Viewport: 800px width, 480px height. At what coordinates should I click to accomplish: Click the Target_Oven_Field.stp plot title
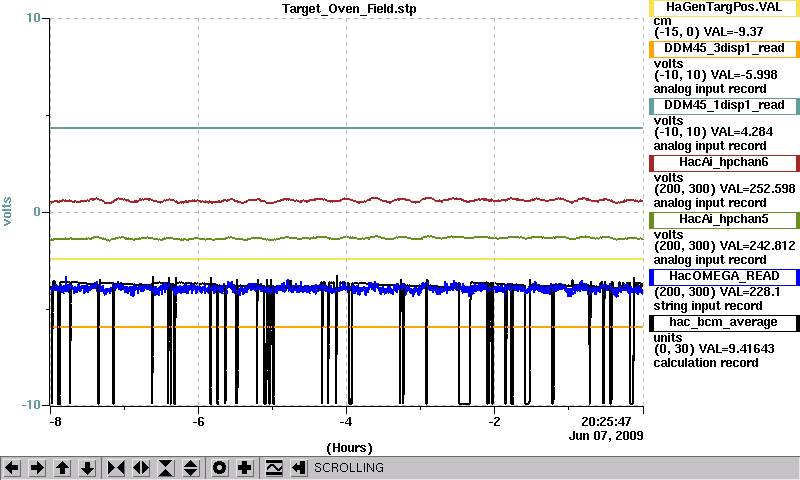click(x=349, y=9)
